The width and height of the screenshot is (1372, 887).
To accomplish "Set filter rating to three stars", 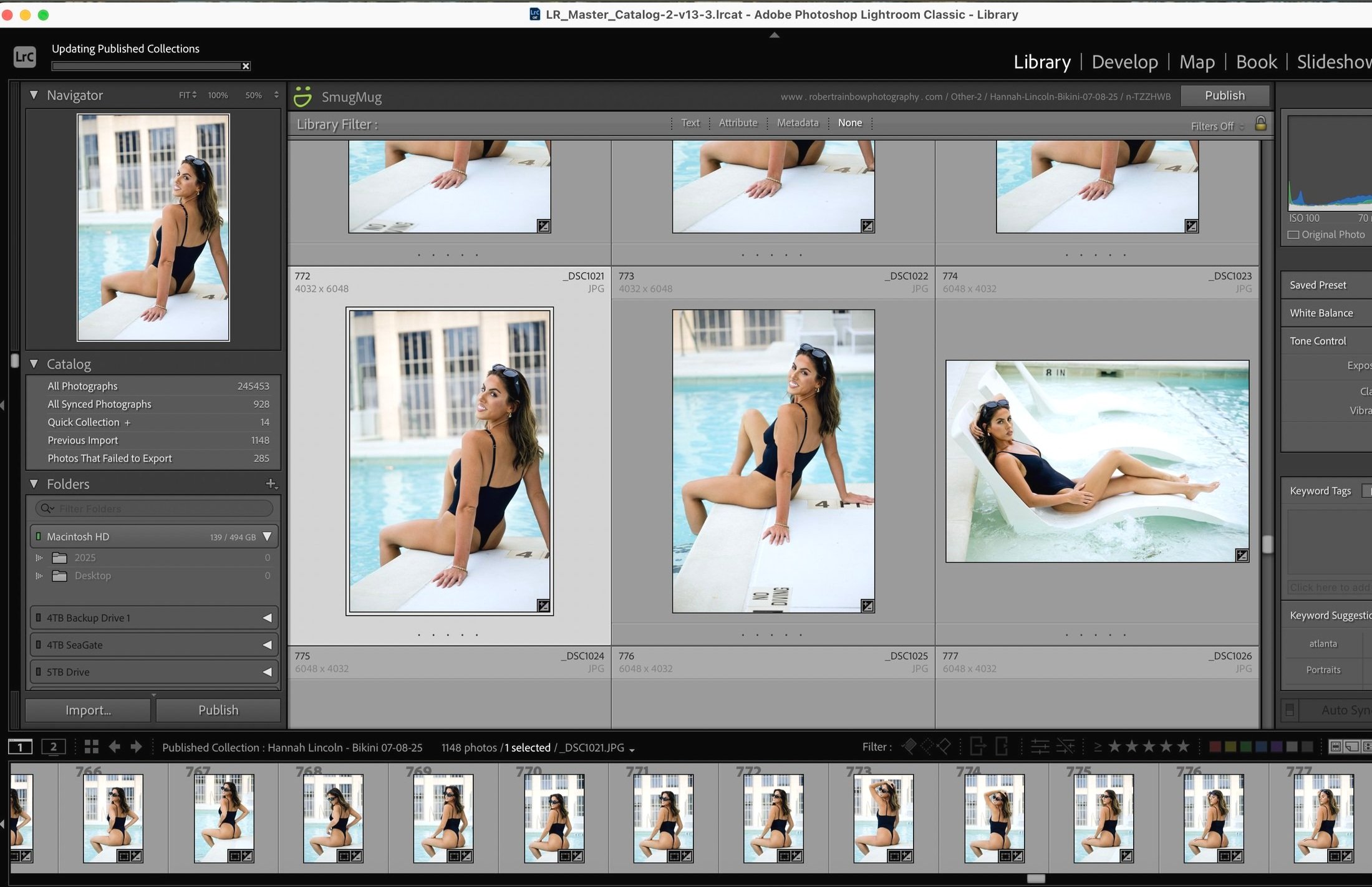I will click(x=1149, y=746).
